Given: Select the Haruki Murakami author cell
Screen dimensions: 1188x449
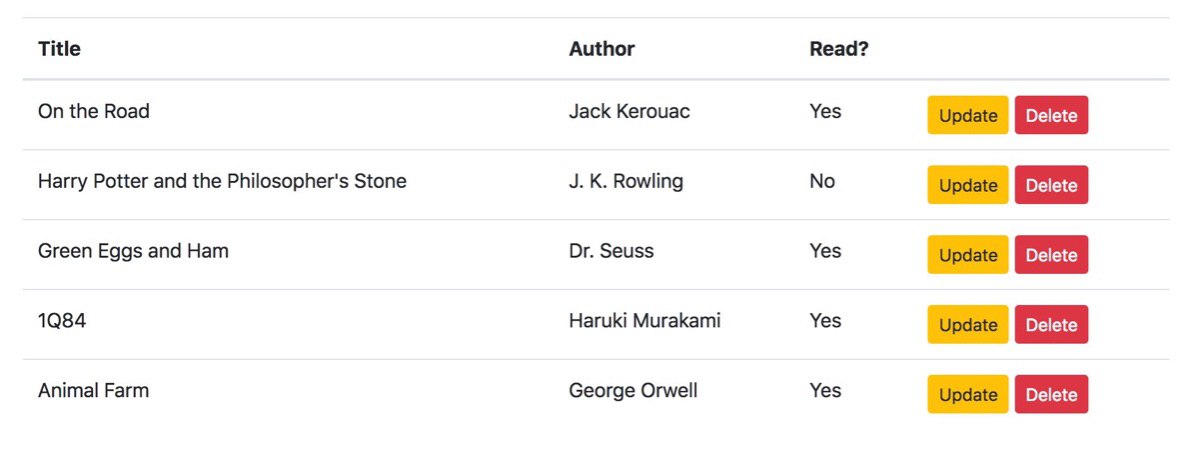Looking at the screenshot, I should [644, 321].
